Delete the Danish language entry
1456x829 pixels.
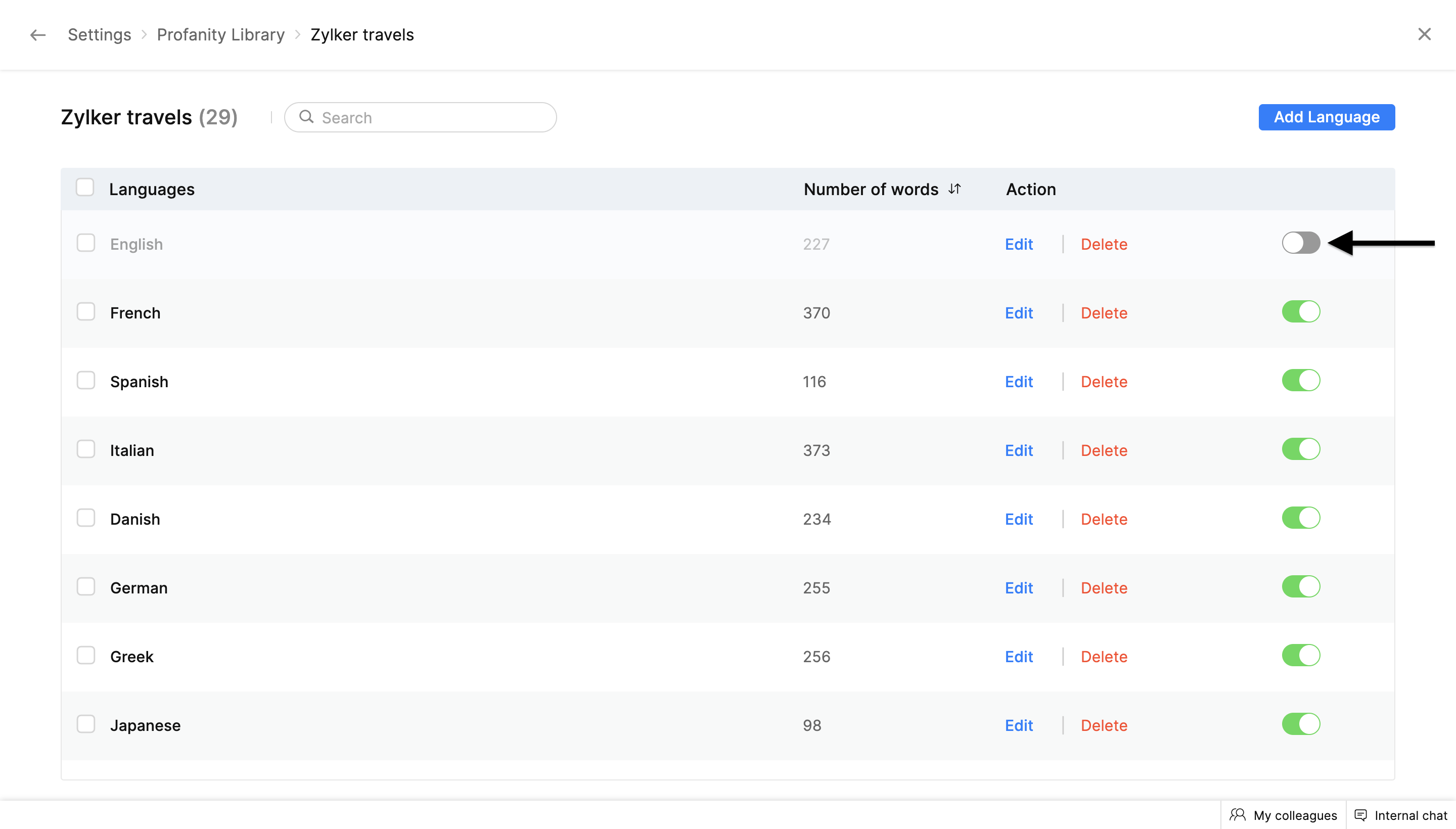click(x=1104, y=519)
